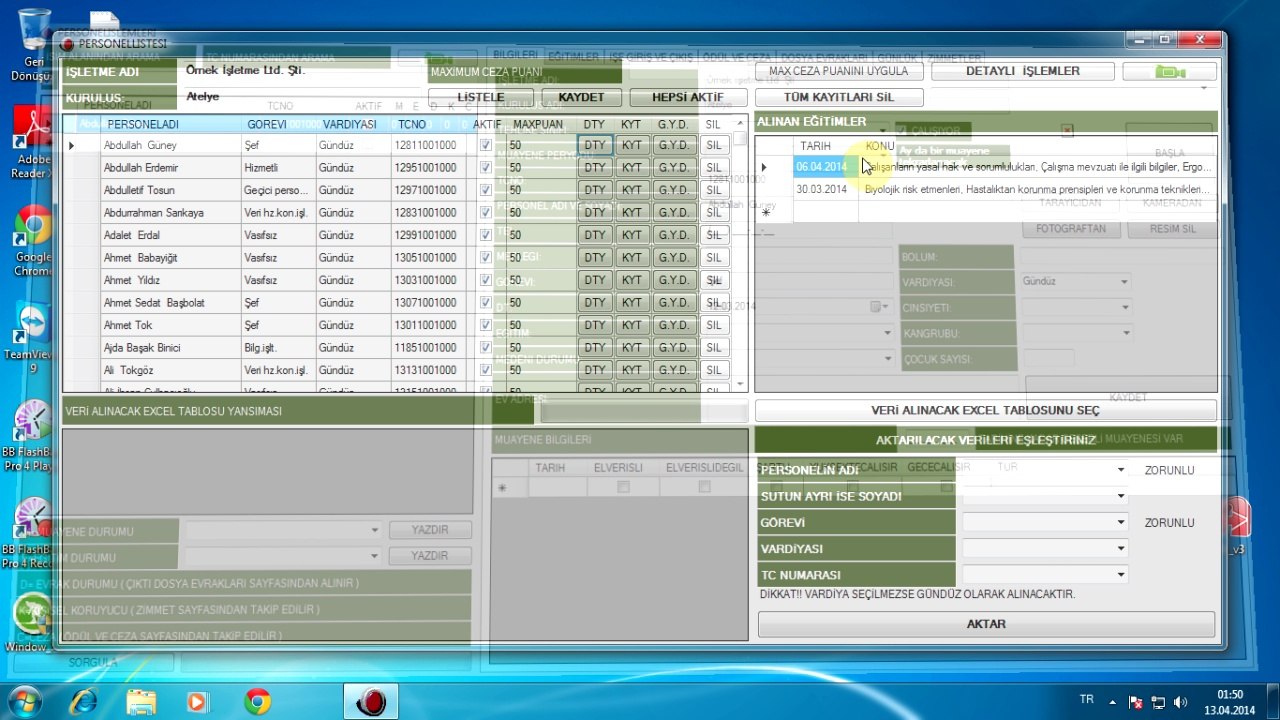
Task: Toggle AKTIF checkbox for Ahmet Yıldız
Action: 486,280
